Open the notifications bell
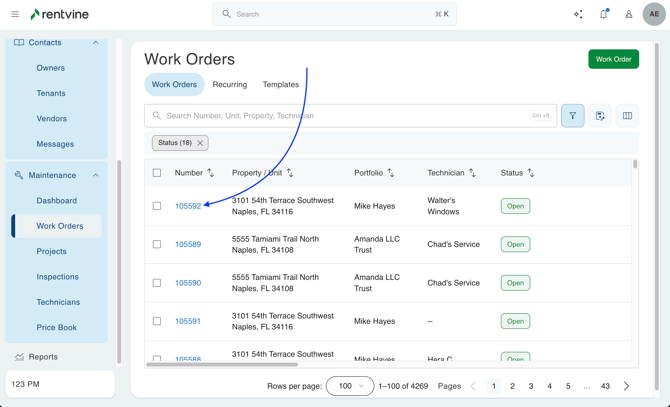The image size is (670, 407). (x=603, y=14)
